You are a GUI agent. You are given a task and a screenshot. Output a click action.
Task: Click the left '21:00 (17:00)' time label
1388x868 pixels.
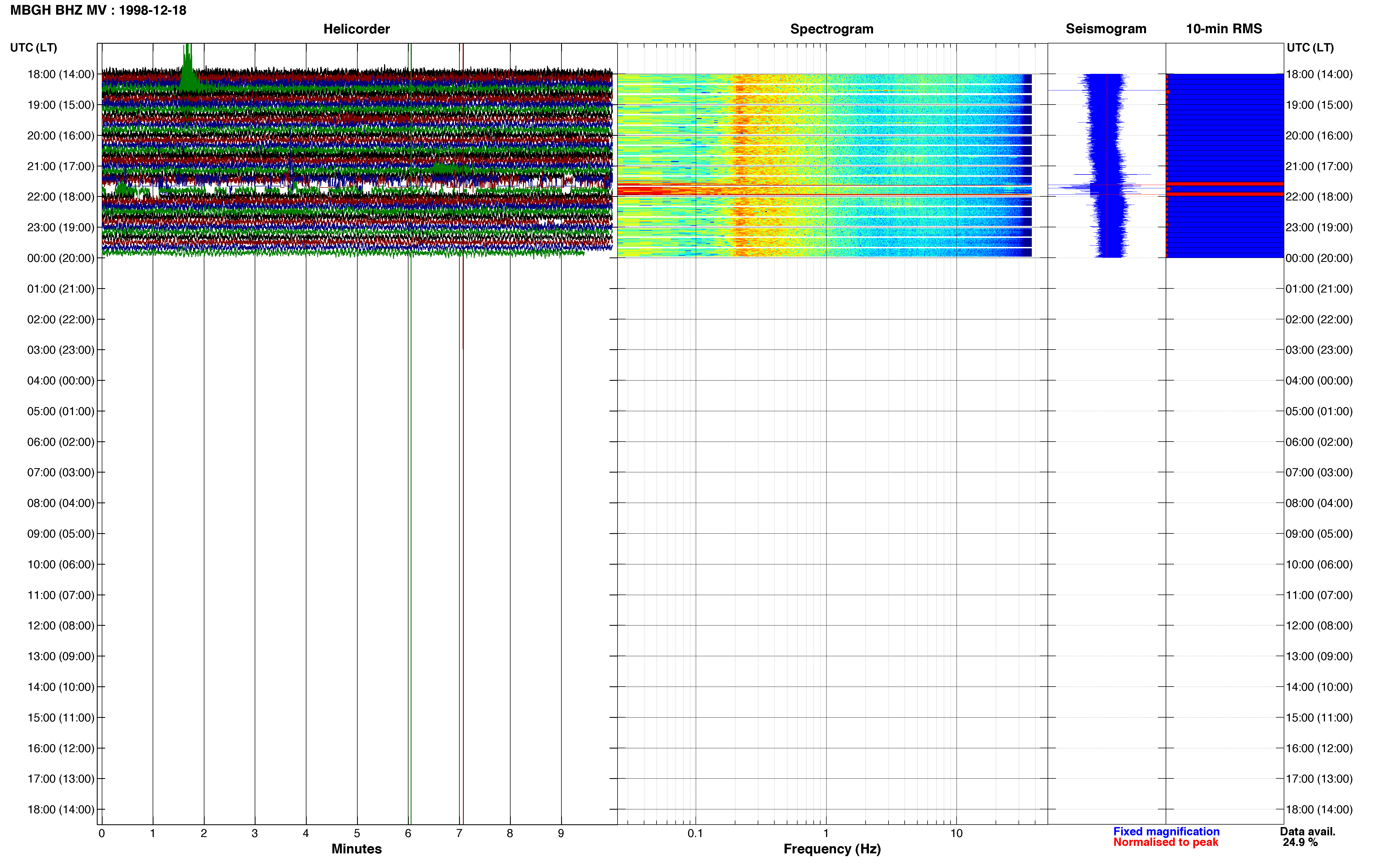point(61,166)
